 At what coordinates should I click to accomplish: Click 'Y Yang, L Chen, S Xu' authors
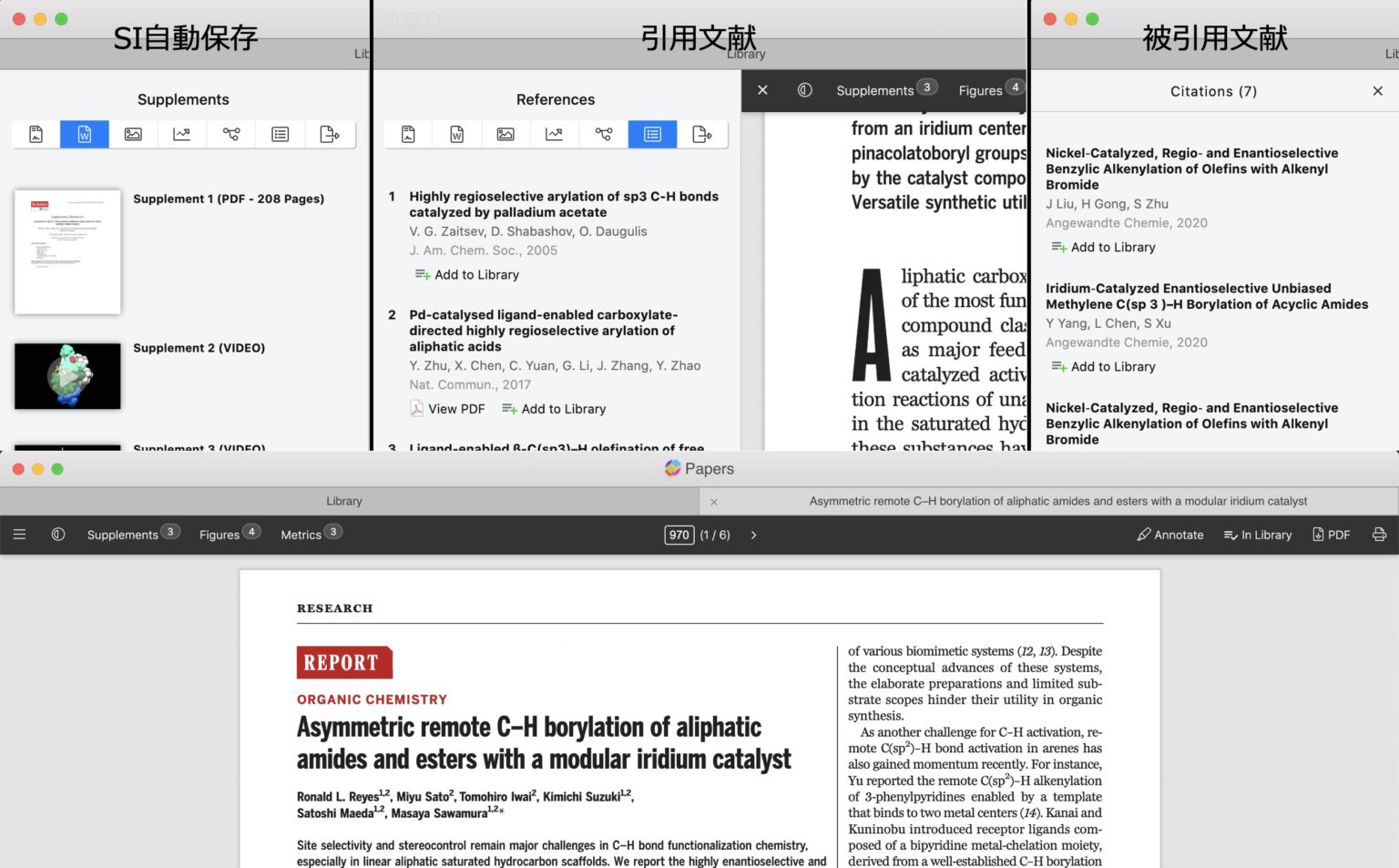tap(1108, 323)
